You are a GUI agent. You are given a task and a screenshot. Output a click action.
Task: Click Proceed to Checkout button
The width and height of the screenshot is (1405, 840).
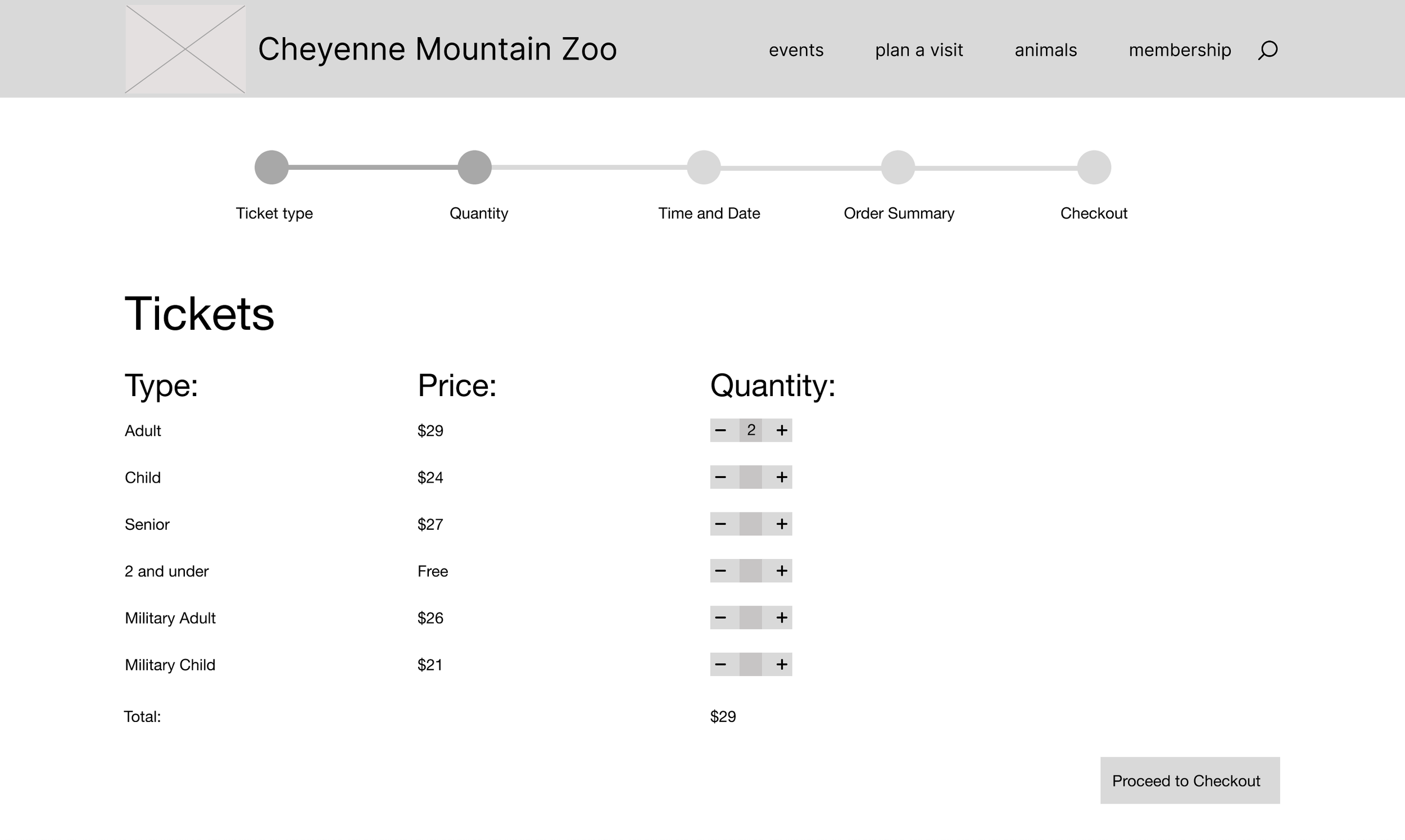(1189, 780)
